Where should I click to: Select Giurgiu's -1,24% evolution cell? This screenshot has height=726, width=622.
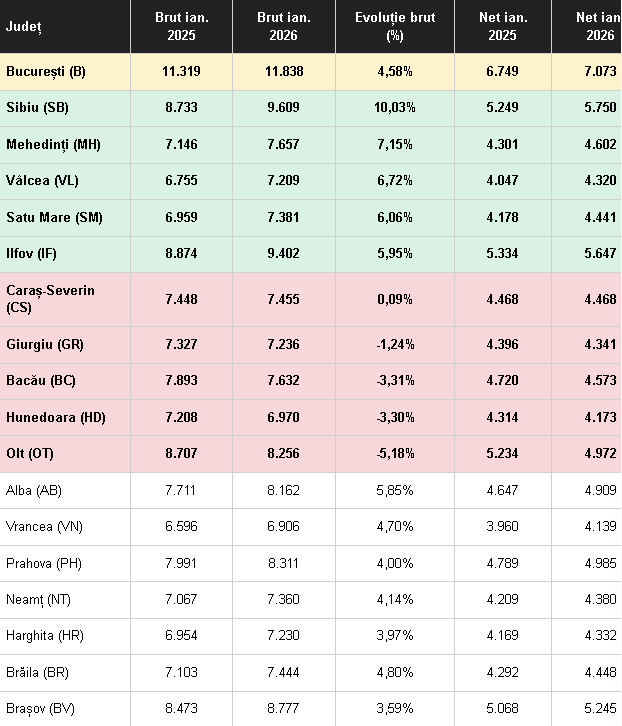(x=394, y=345)
